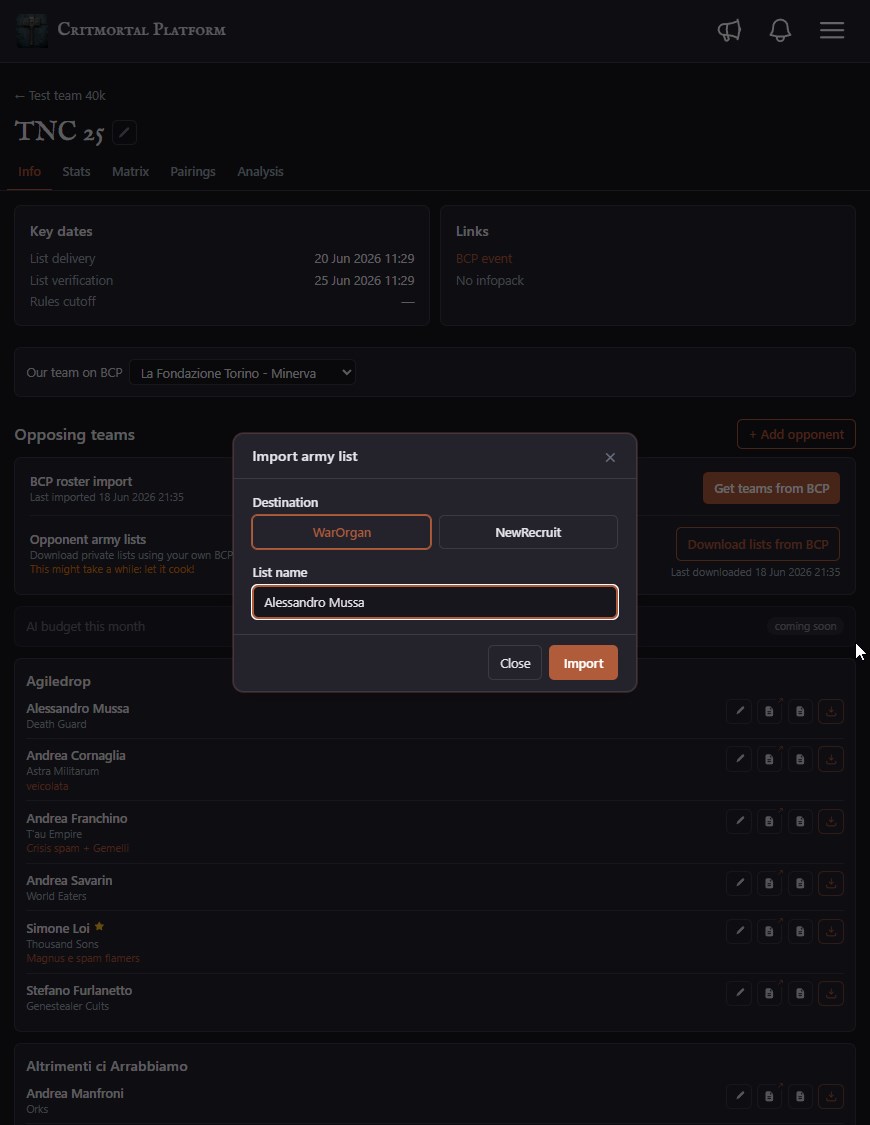Click the orange import icon for Stefano Furlanetto
The width and height of the screenshot is (870, 1125).
pyautogui.click(x=831, y=993)
